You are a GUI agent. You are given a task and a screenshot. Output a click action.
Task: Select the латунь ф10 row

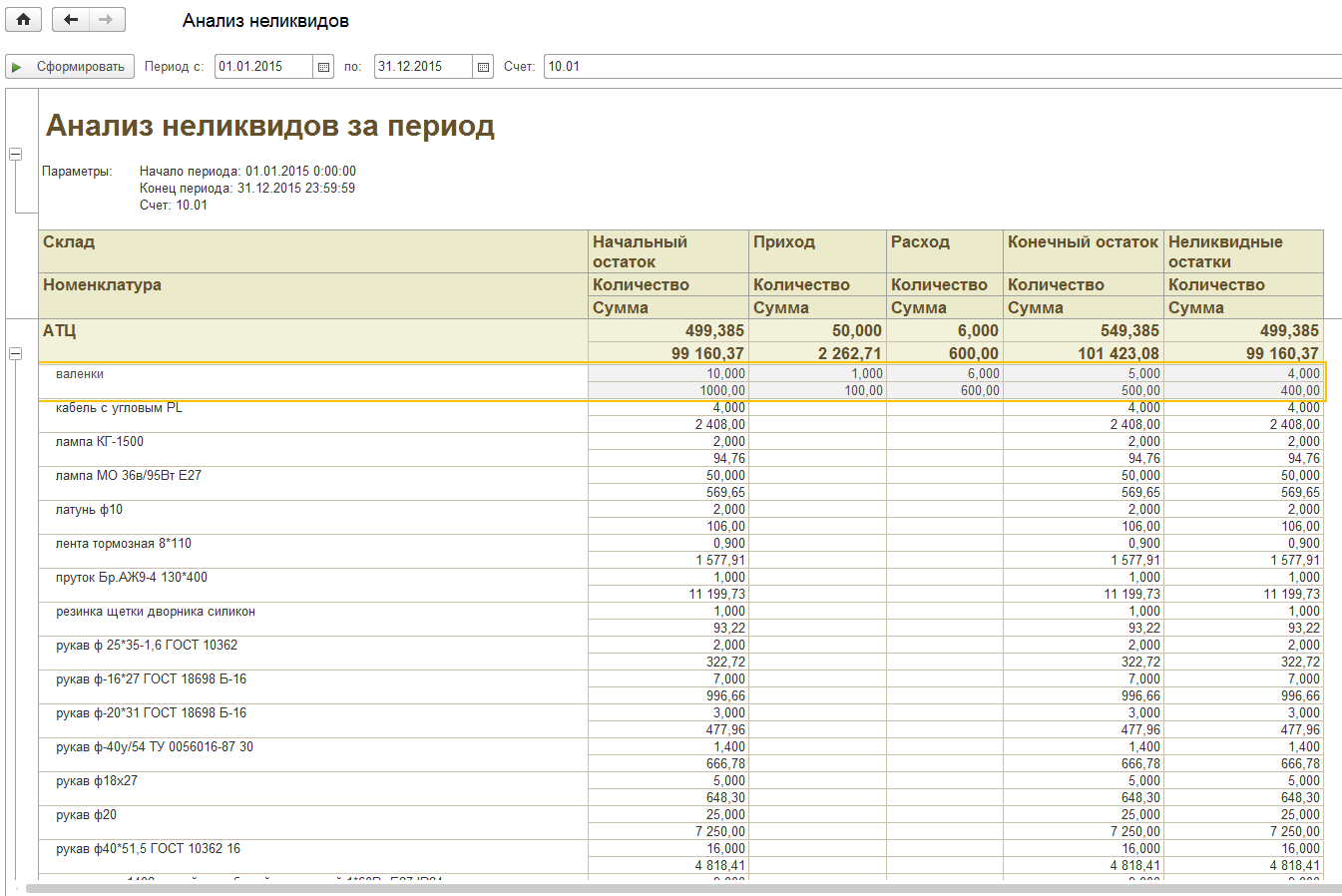click(680, 518)
